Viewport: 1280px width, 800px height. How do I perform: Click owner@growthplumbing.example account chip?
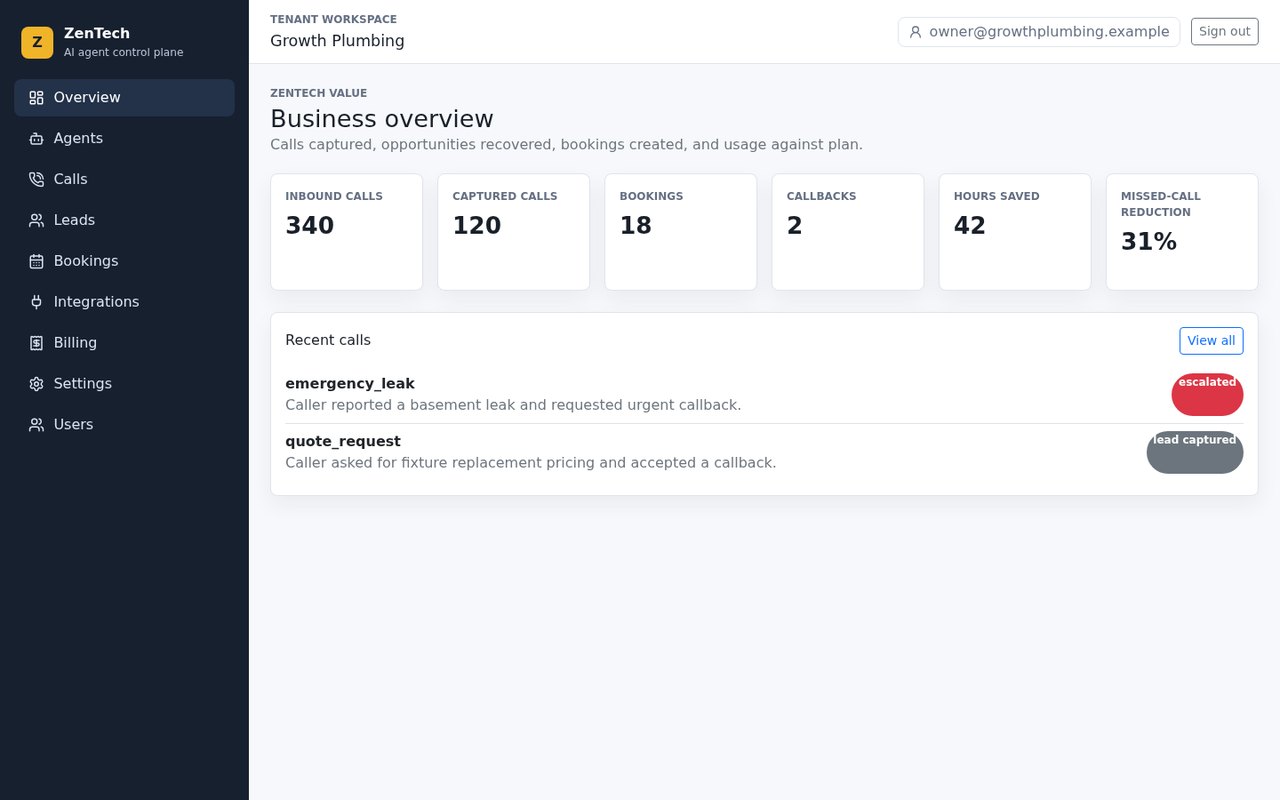coord(1039,32)
